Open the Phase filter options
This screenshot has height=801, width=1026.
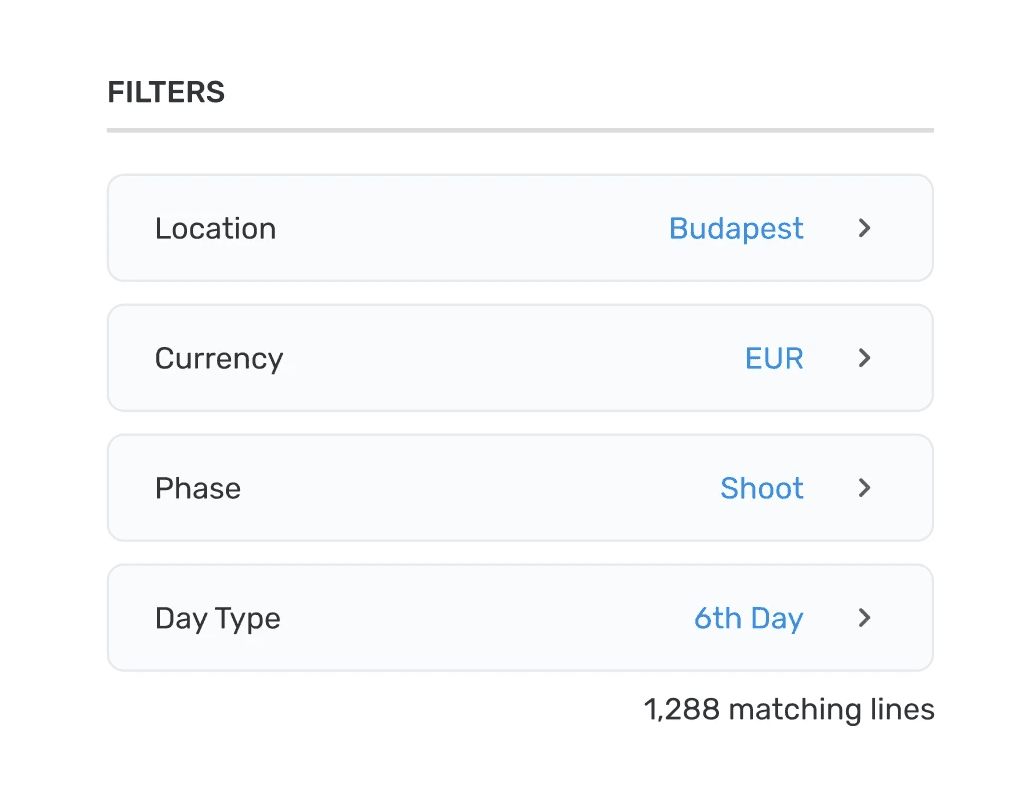pyautogui.click(x=520, y=488)
